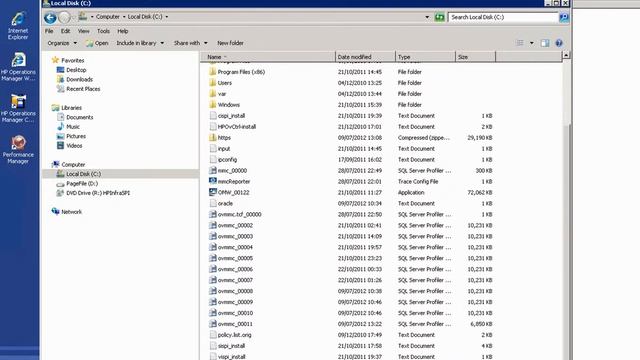Click the change view icon

tap(520, 43)
